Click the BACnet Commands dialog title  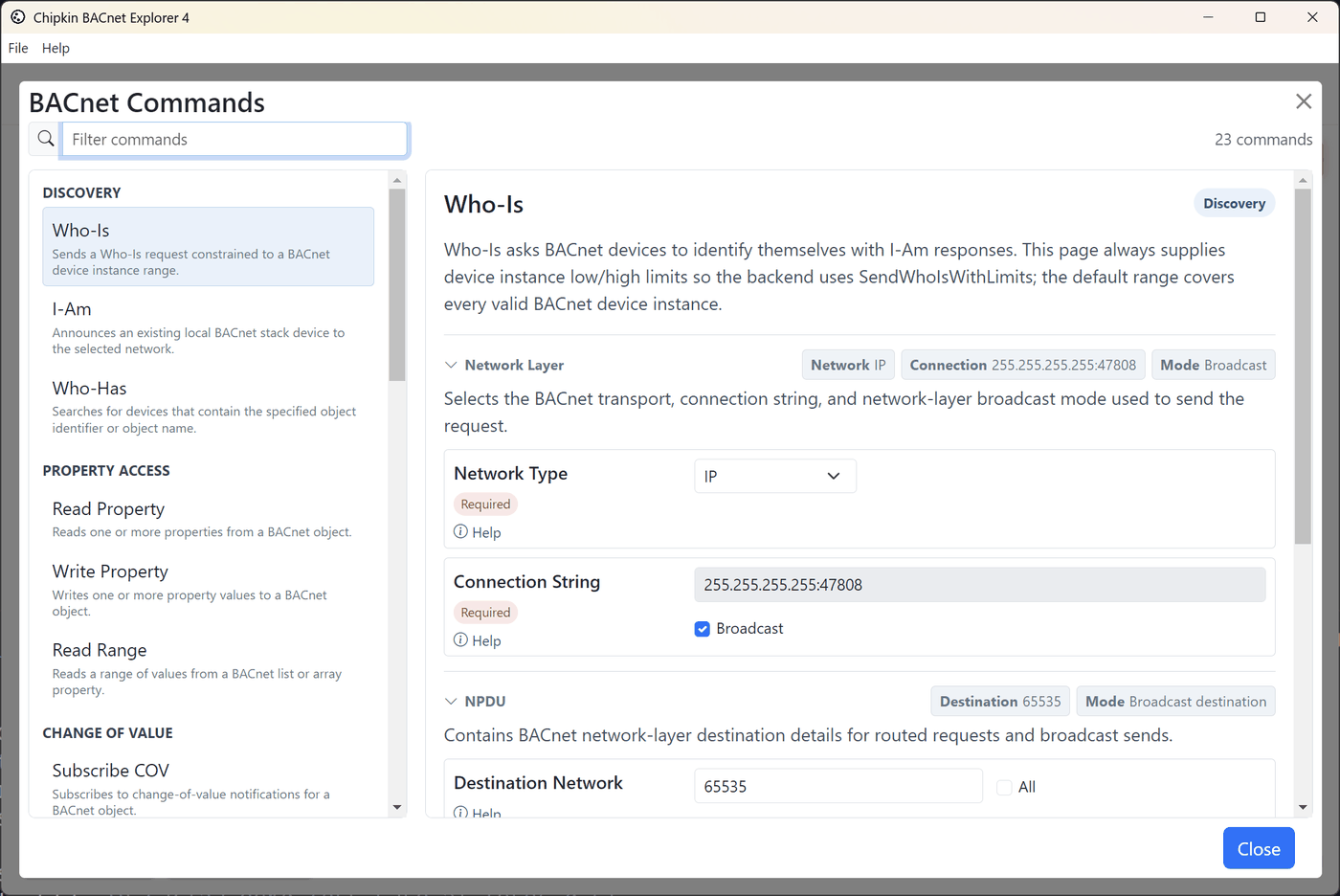click(x=146, y=102)
